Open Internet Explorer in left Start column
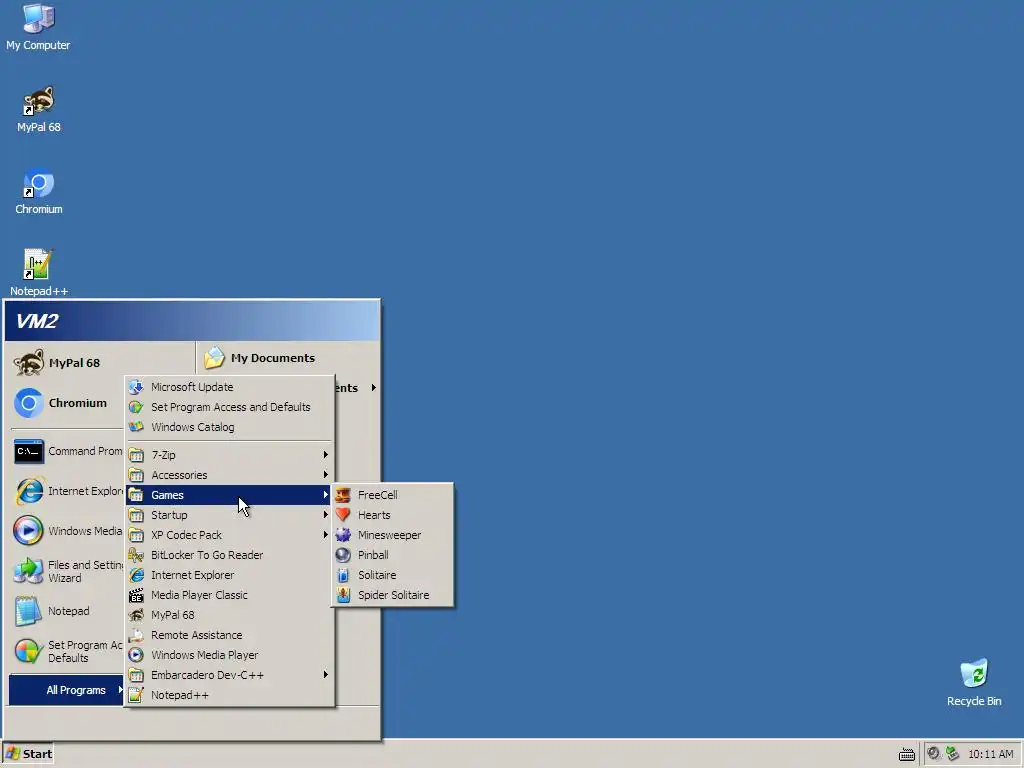This screenshot has width=1024, height=768. pyautogui.click(x=67, y=491)
